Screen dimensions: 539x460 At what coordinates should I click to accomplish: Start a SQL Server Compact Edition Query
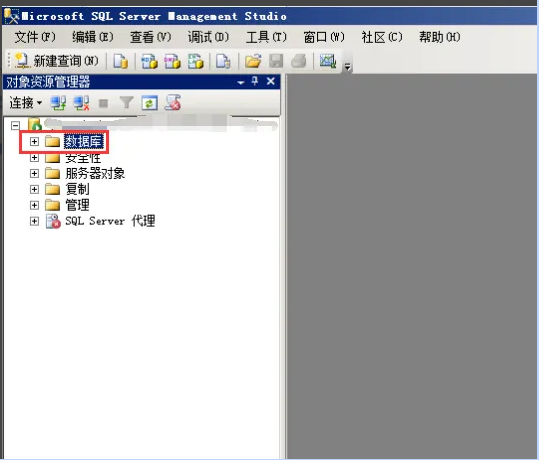[223, 61]
